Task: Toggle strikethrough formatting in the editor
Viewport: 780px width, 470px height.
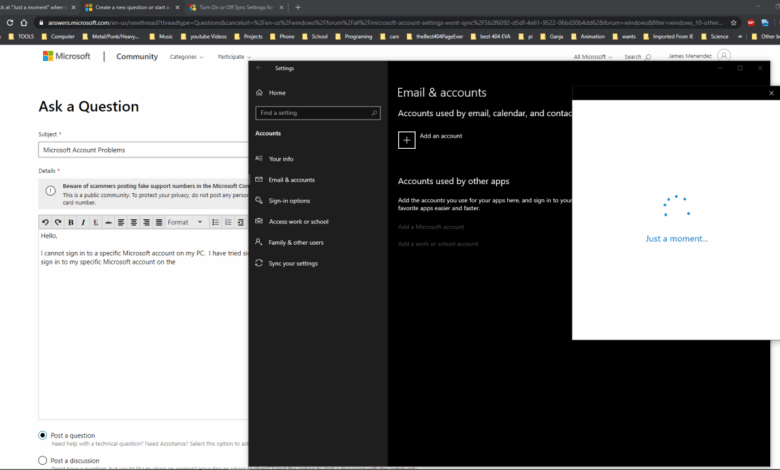Action: point(108,222)
